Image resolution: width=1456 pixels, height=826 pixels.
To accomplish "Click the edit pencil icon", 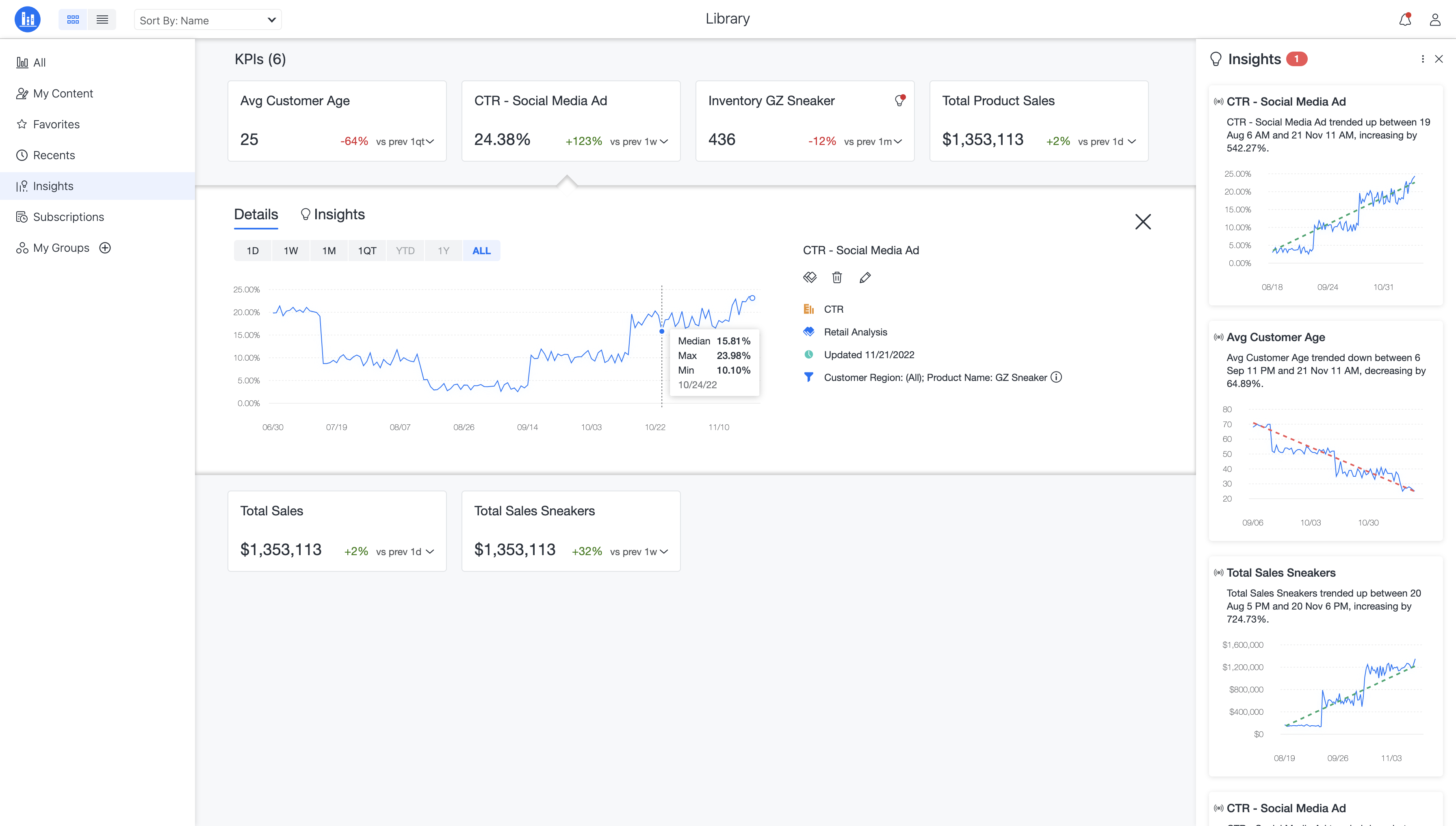I will point(865,277).
